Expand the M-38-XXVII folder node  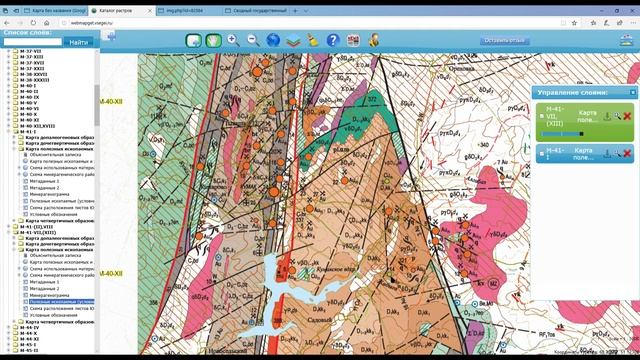coord(9,74)
